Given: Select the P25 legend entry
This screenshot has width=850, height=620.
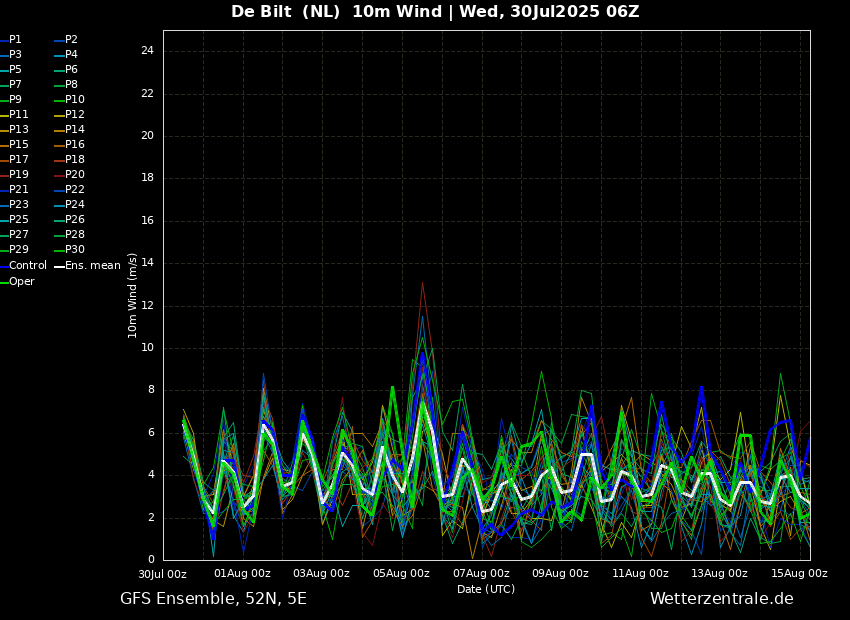Looking at the screenshot, I should coord(18,220).
